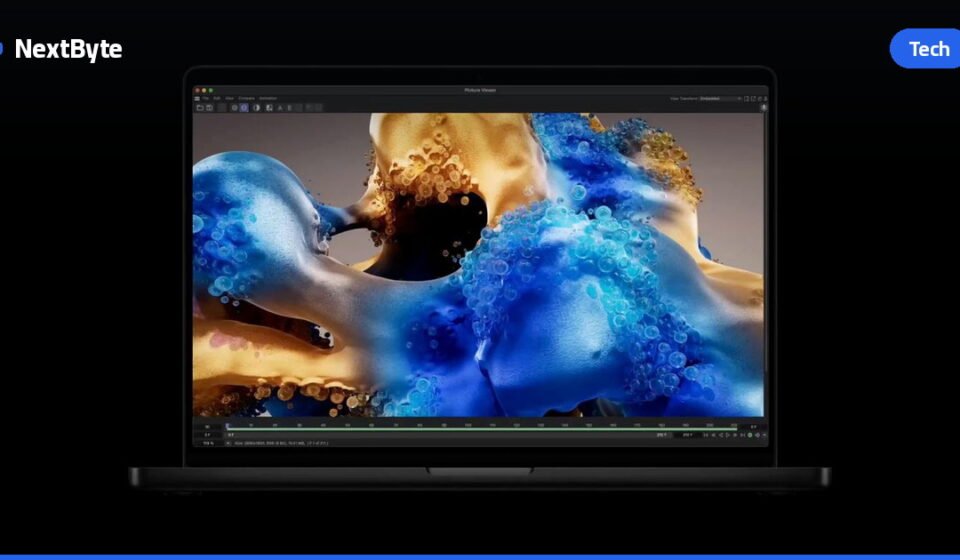This screenshot has height=560, width=960.
Task: Open the View menu in Picture Viewer
Action: pos(229,98)
